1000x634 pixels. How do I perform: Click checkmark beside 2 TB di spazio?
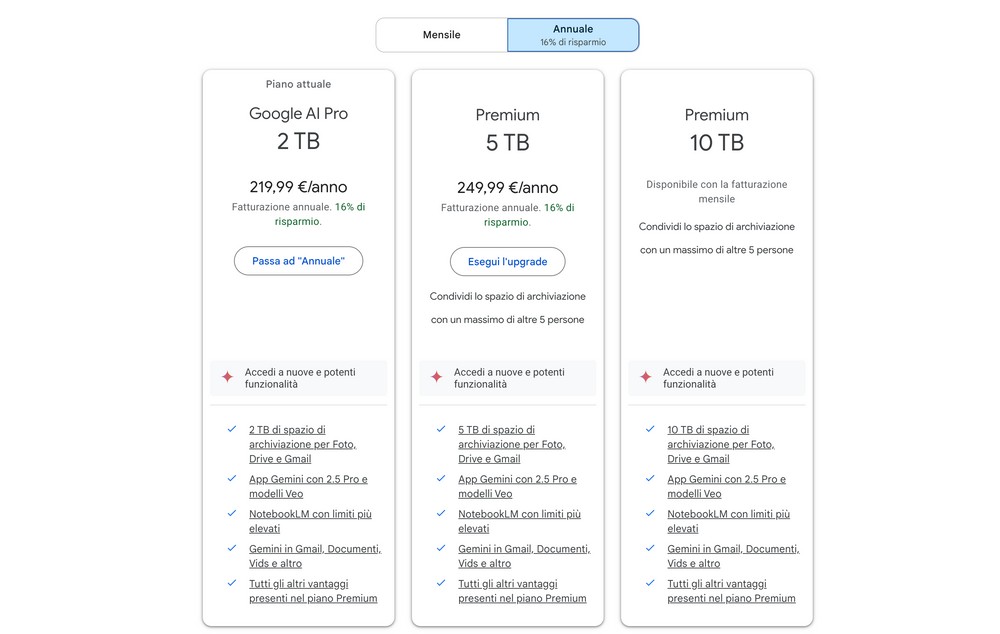point(232,429)
